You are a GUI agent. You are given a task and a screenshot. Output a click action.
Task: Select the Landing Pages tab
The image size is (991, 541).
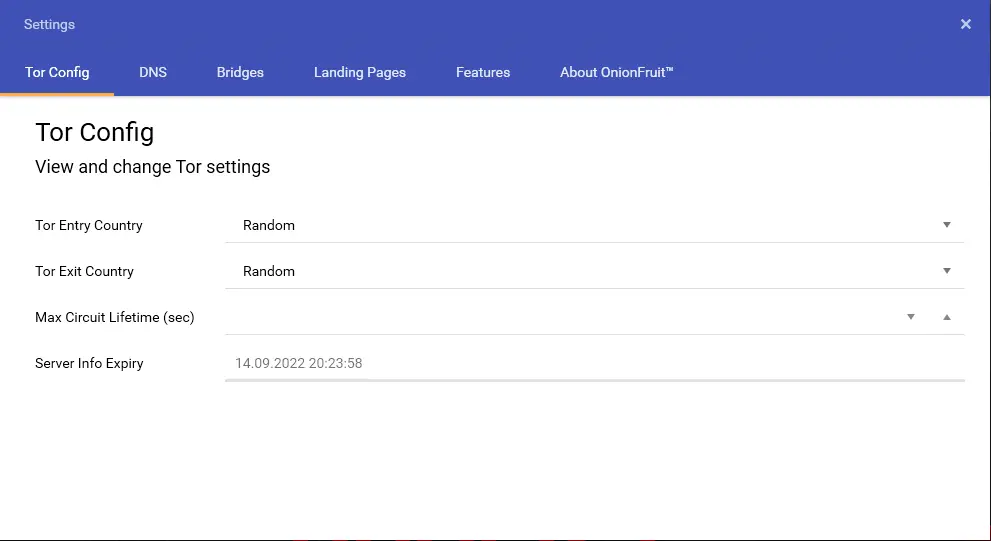[360, 72]
